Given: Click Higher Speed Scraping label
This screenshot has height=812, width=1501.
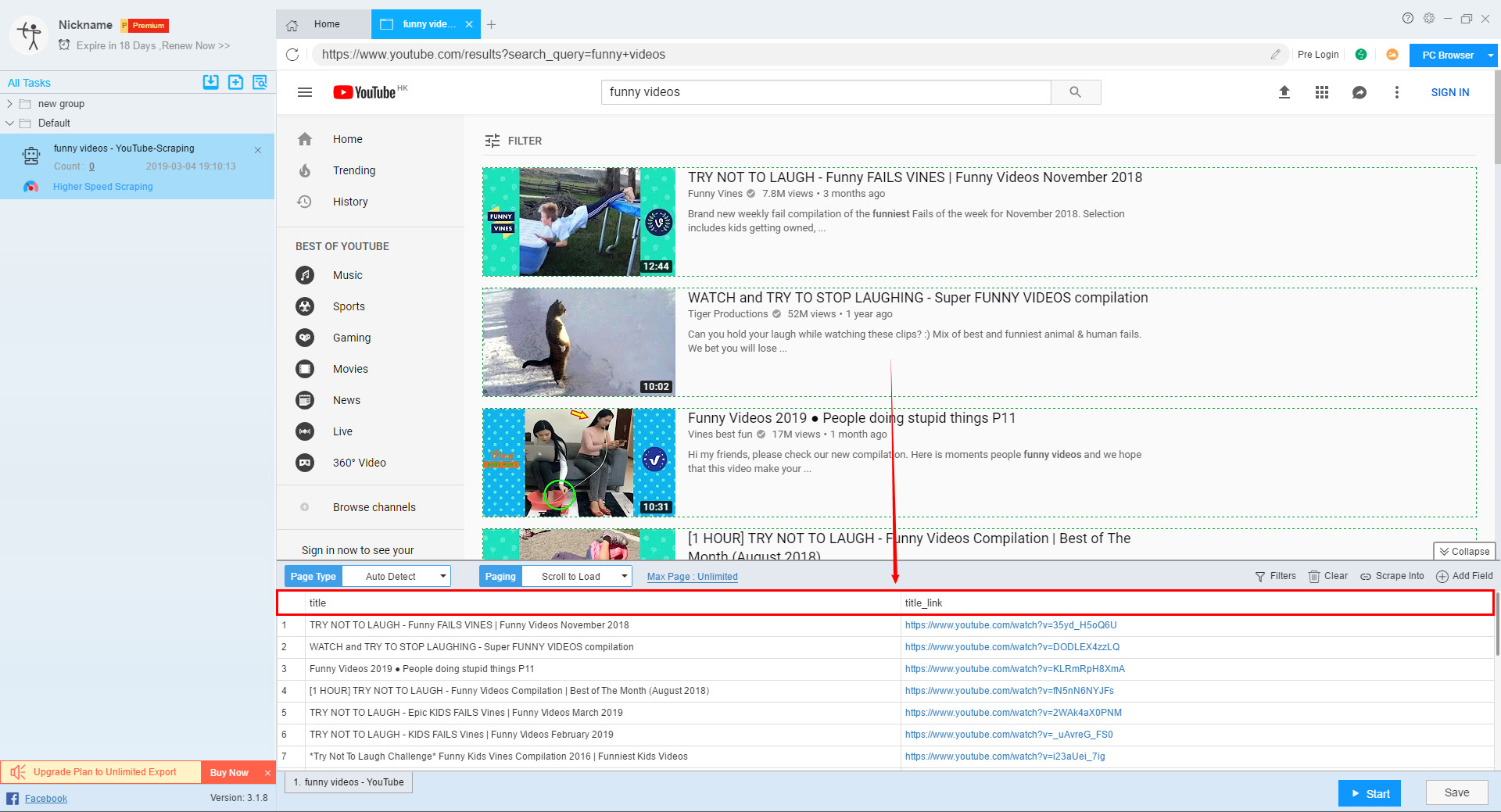Looking at the screenshot, I should point(103,187).
